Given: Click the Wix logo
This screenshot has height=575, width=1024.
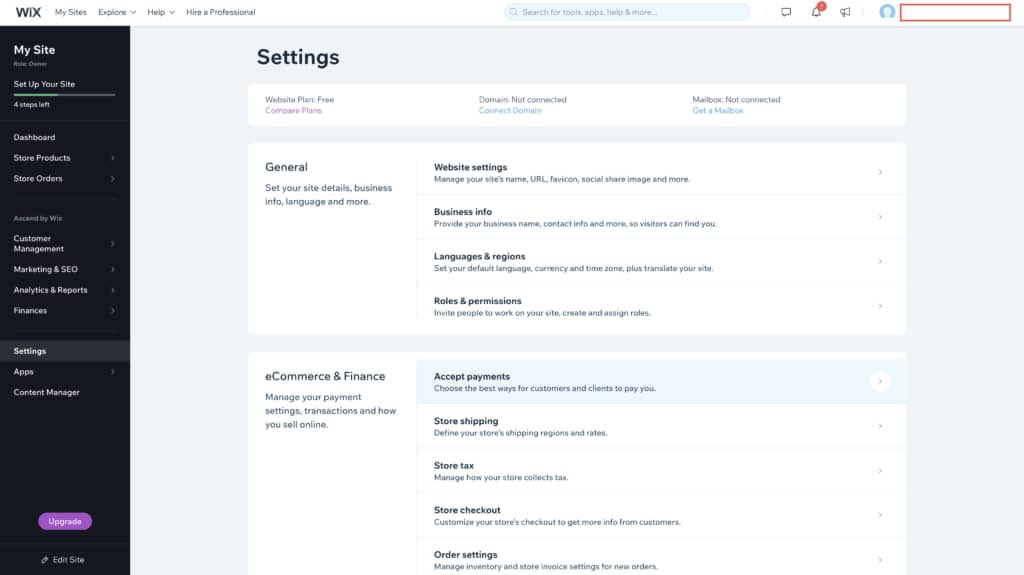Looking at the screenshot, I should coord(28,12).
